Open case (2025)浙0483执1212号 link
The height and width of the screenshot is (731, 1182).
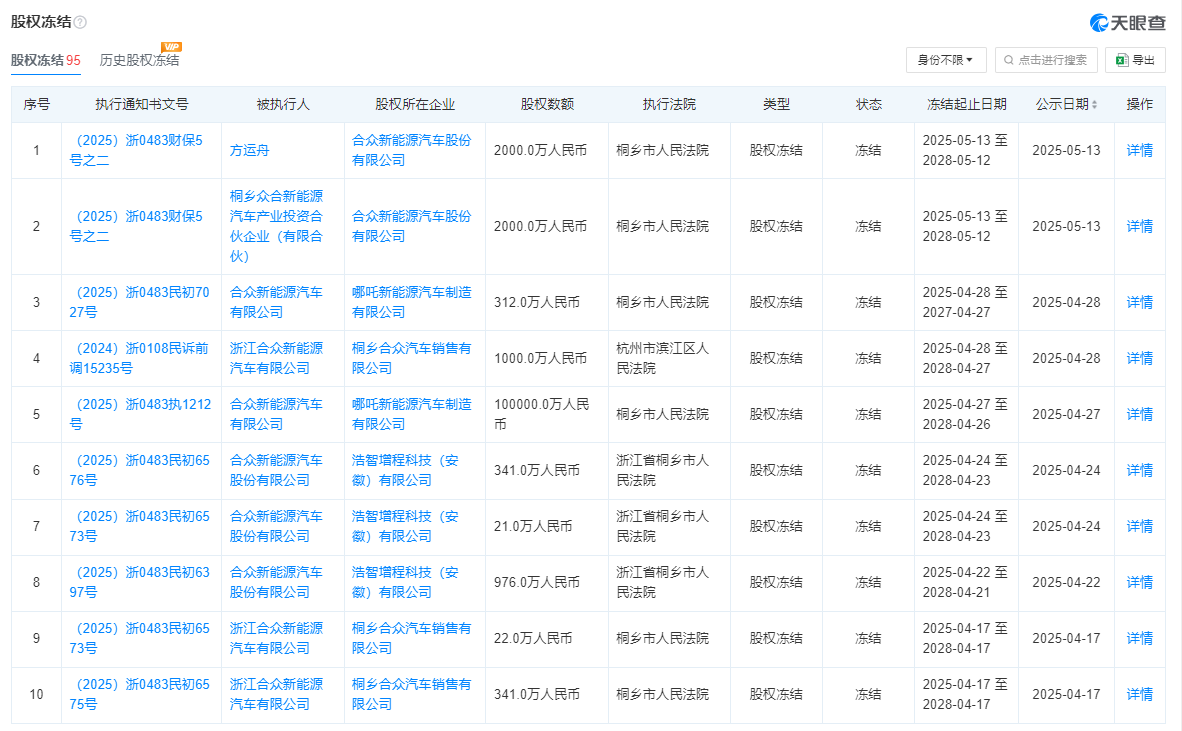(139, 414)
